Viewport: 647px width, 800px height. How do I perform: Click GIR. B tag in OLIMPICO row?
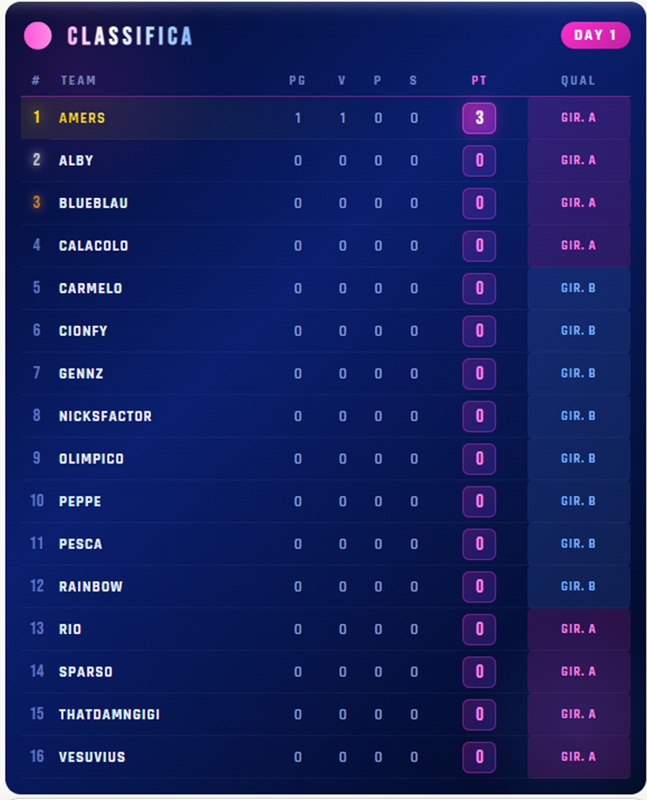(579, 459)
